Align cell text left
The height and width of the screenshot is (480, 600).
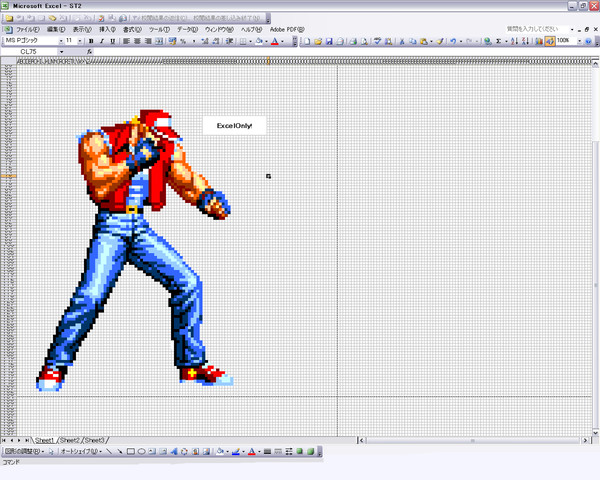126,41
